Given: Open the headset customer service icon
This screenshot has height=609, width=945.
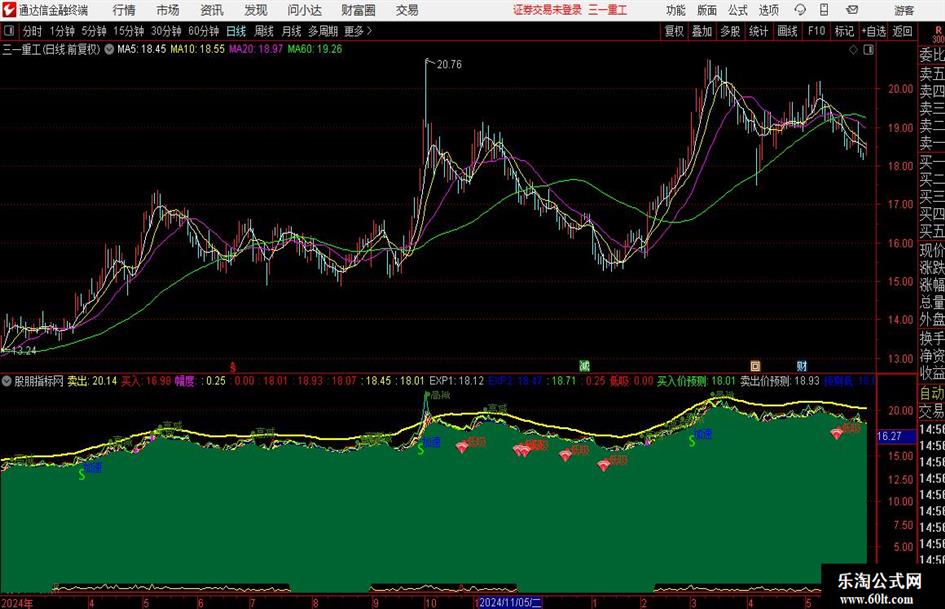Looking at the screenshot, I should click(x=800, y=10).
